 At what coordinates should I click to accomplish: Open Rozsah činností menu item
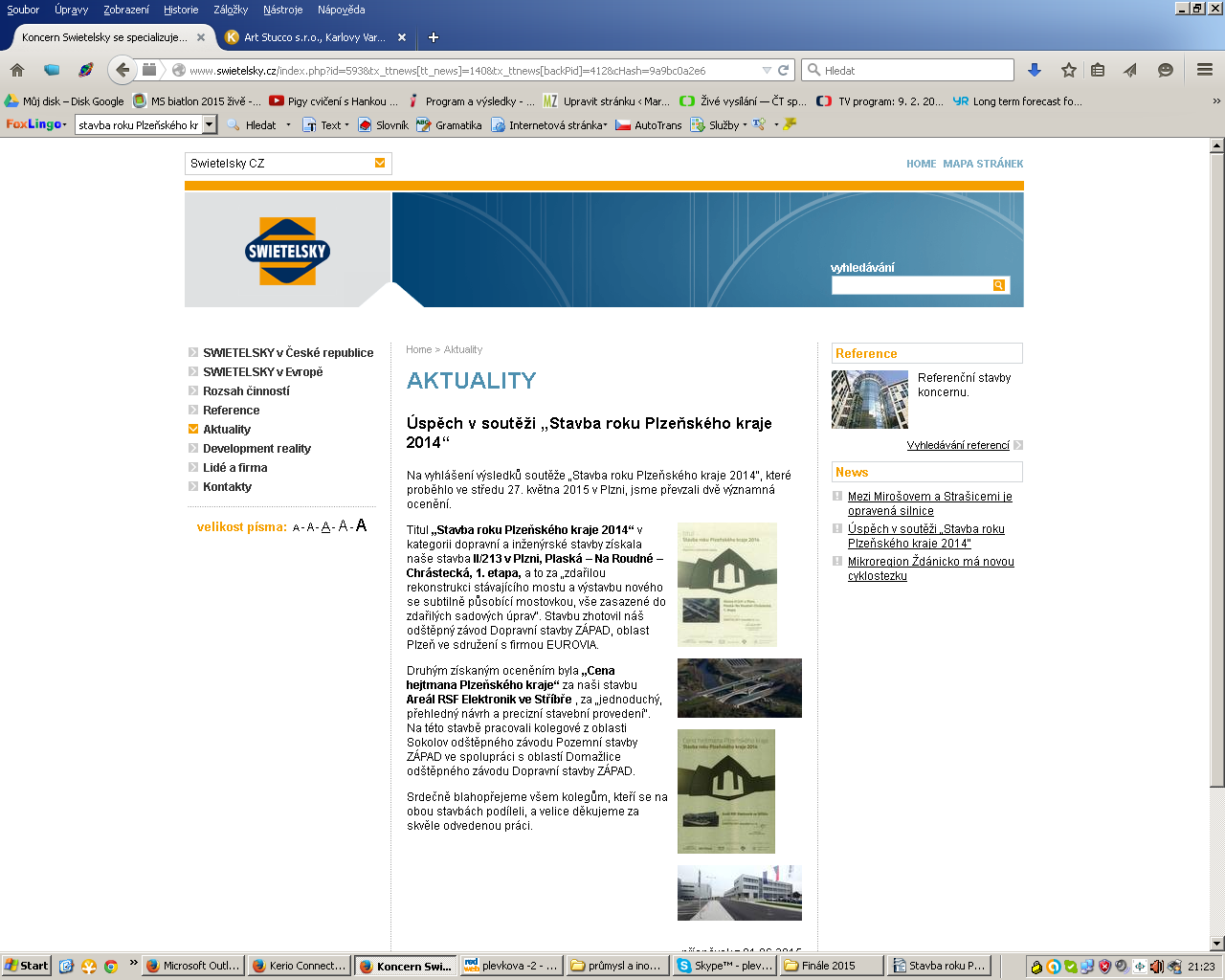(246, 390)
